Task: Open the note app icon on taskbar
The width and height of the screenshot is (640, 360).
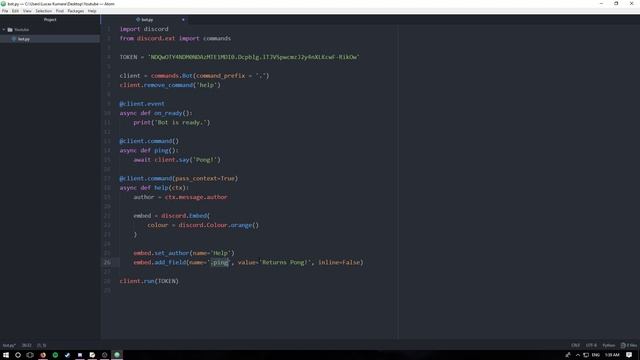Action: (92, 355)
